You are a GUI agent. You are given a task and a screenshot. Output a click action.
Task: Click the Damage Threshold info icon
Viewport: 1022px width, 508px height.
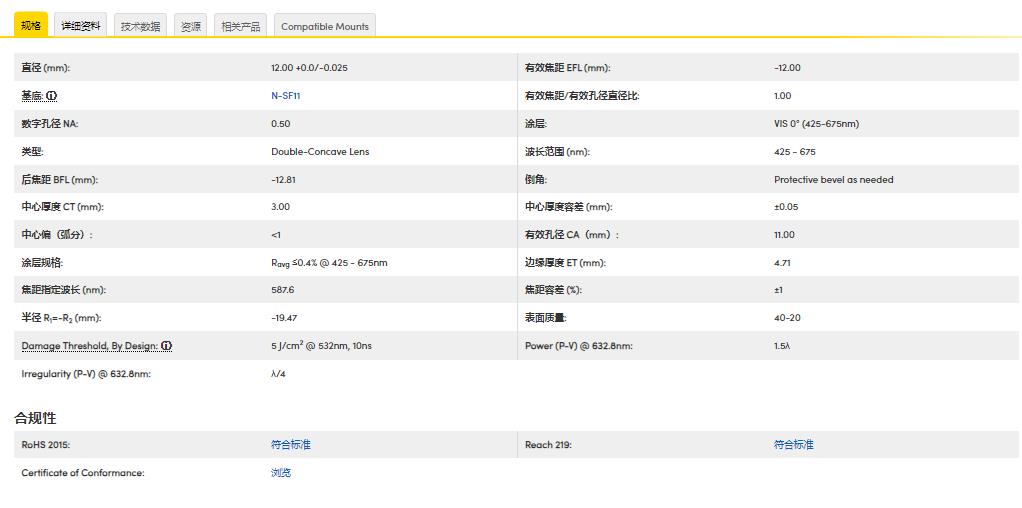pos(166,346)
